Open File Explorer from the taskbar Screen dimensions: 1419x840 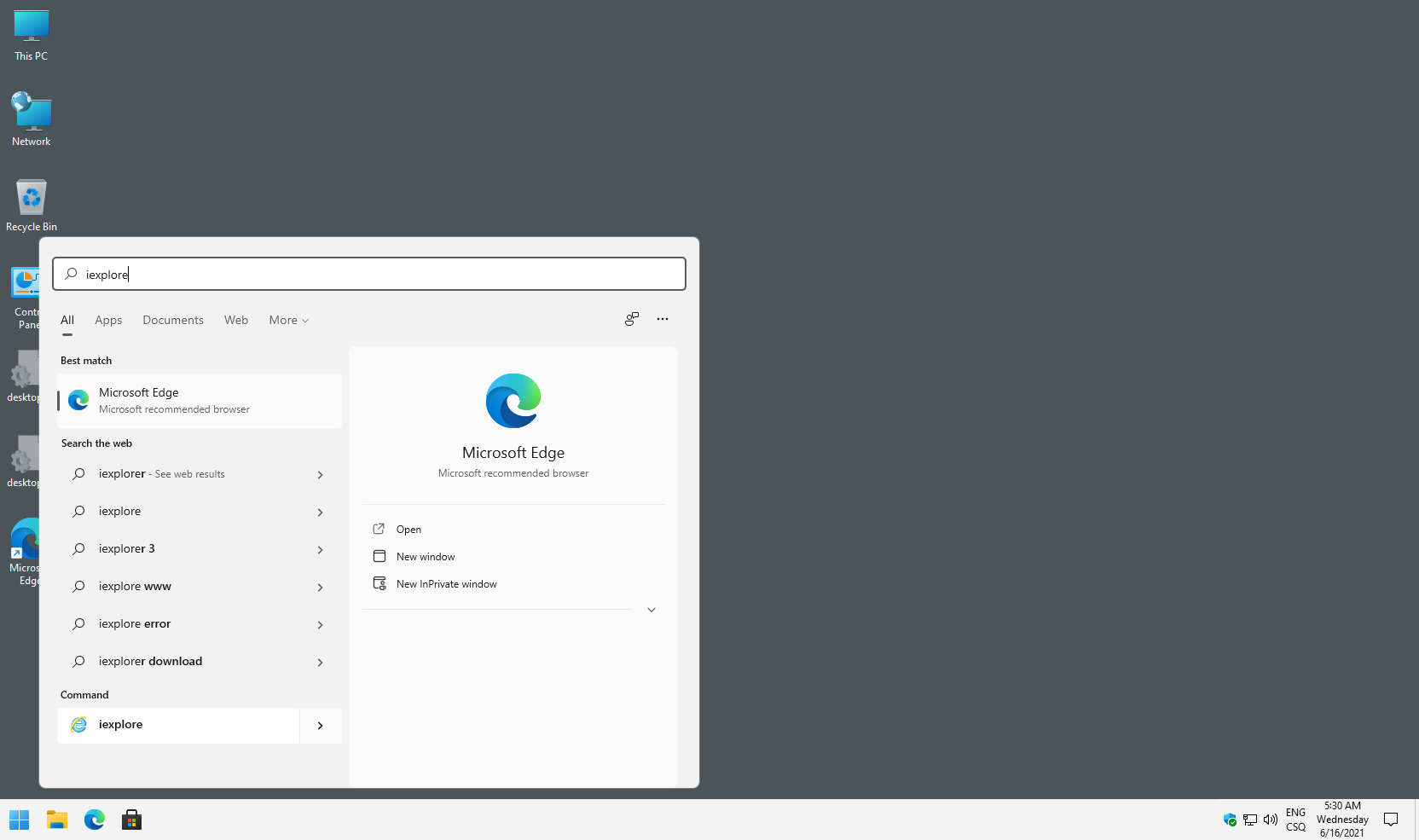pyautogui.click(x=57, y=820)
